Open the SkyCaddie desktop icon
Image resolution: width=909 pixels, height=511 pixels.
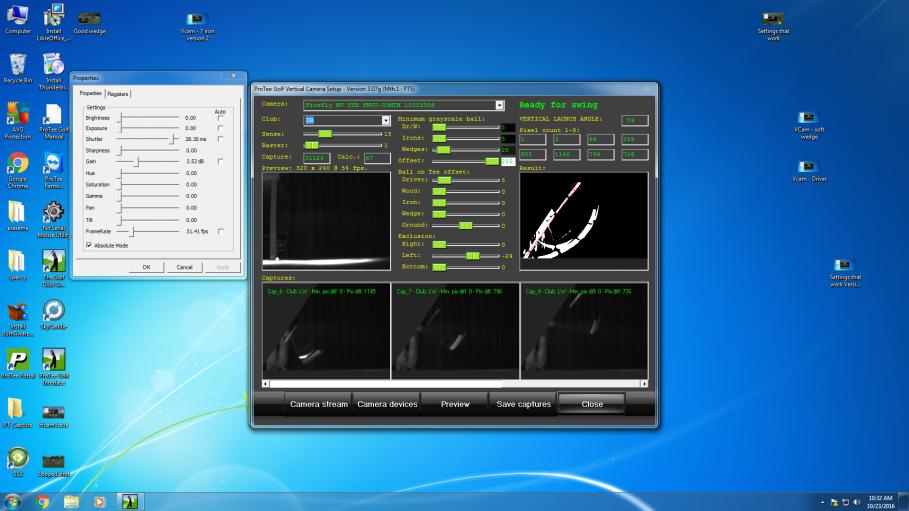click(x=53, y=314)
